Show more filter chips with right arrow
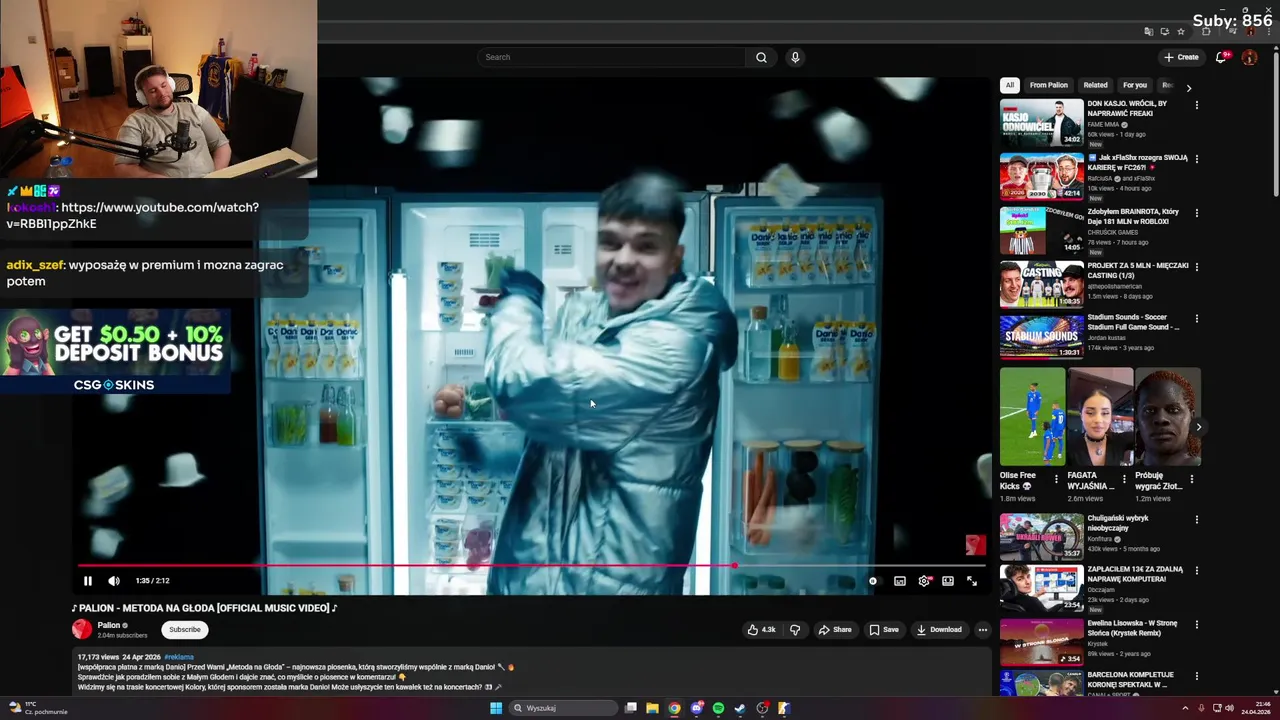The image size is (1280, 720). (x=1189, y=88)
